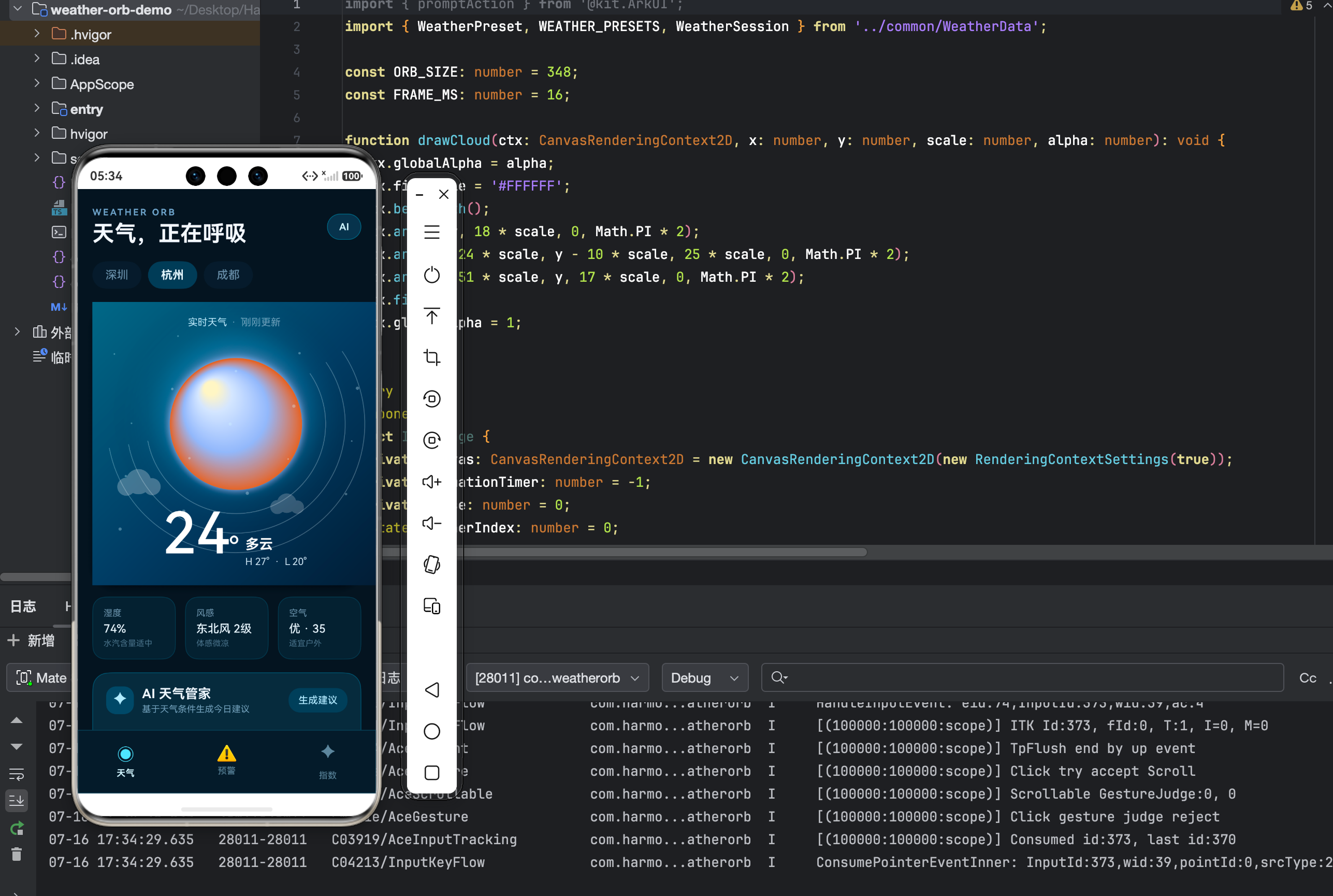Tap the emulator Back triangle button
Viewport: 1333px width, 896px height.
432,690
